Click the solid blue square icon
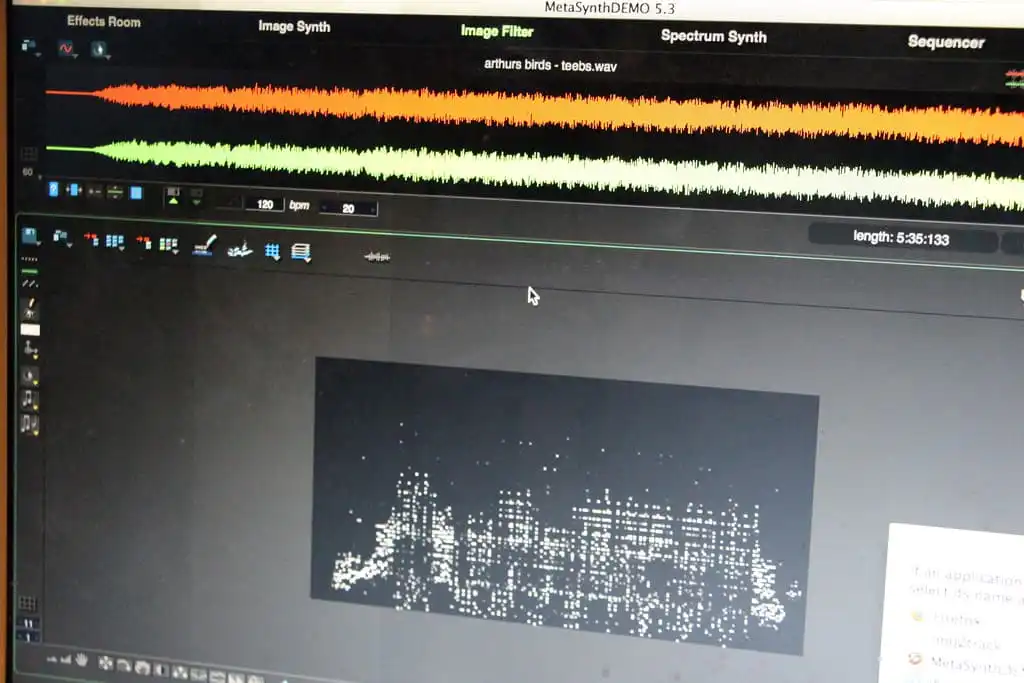 (136, 193)
